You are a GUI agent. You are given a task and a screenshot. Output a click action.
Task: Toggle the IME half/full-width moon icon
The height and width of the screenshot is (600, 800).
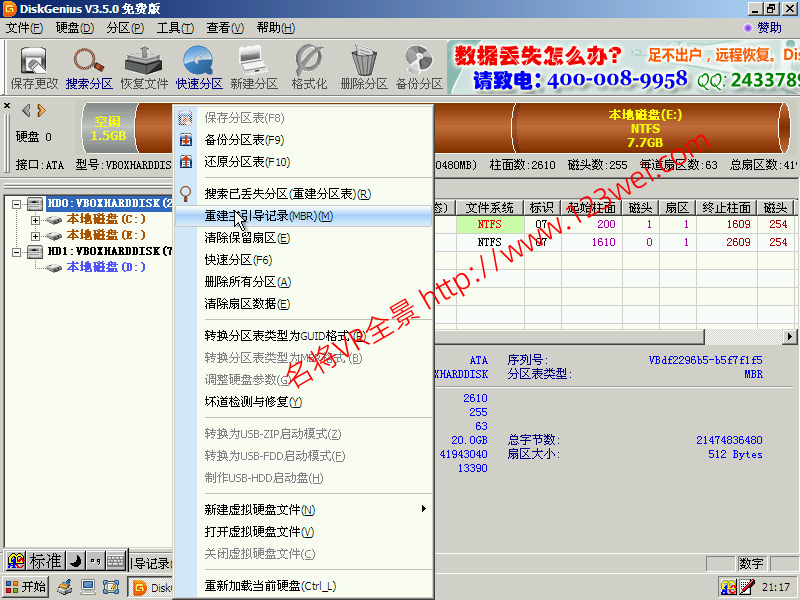[75, 561]
